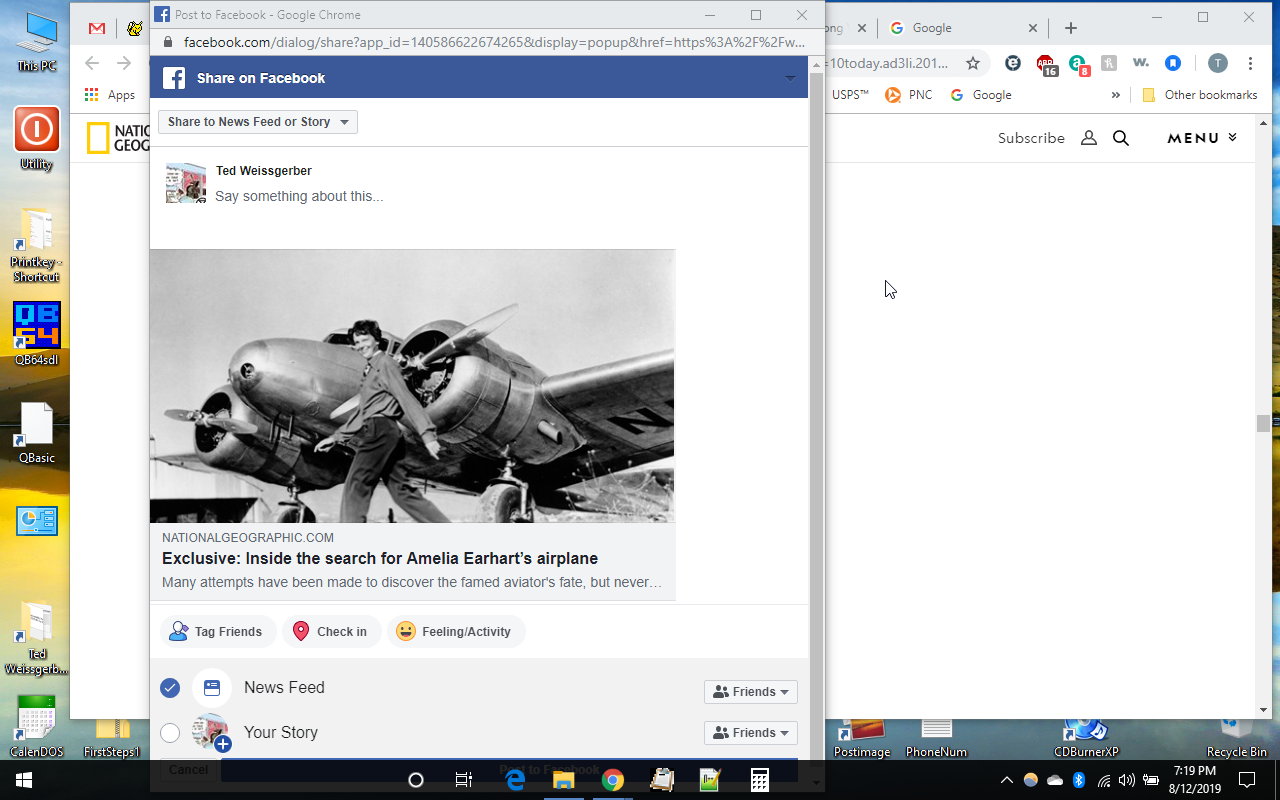The height and width of the screenshot is (800, 1280).
Task: Click Ted Weissgerber profile picture
Action: coord(185,183)
